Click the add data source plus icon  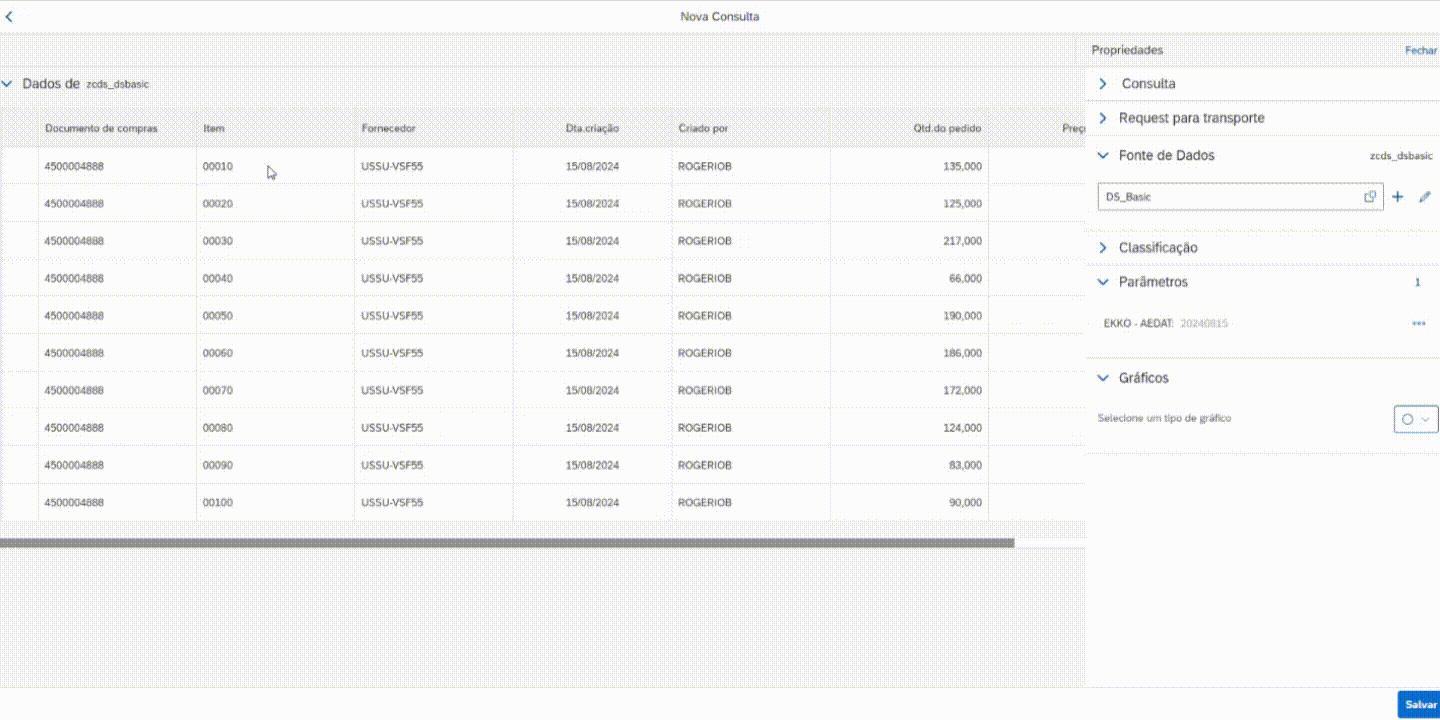coord(1398,197)
